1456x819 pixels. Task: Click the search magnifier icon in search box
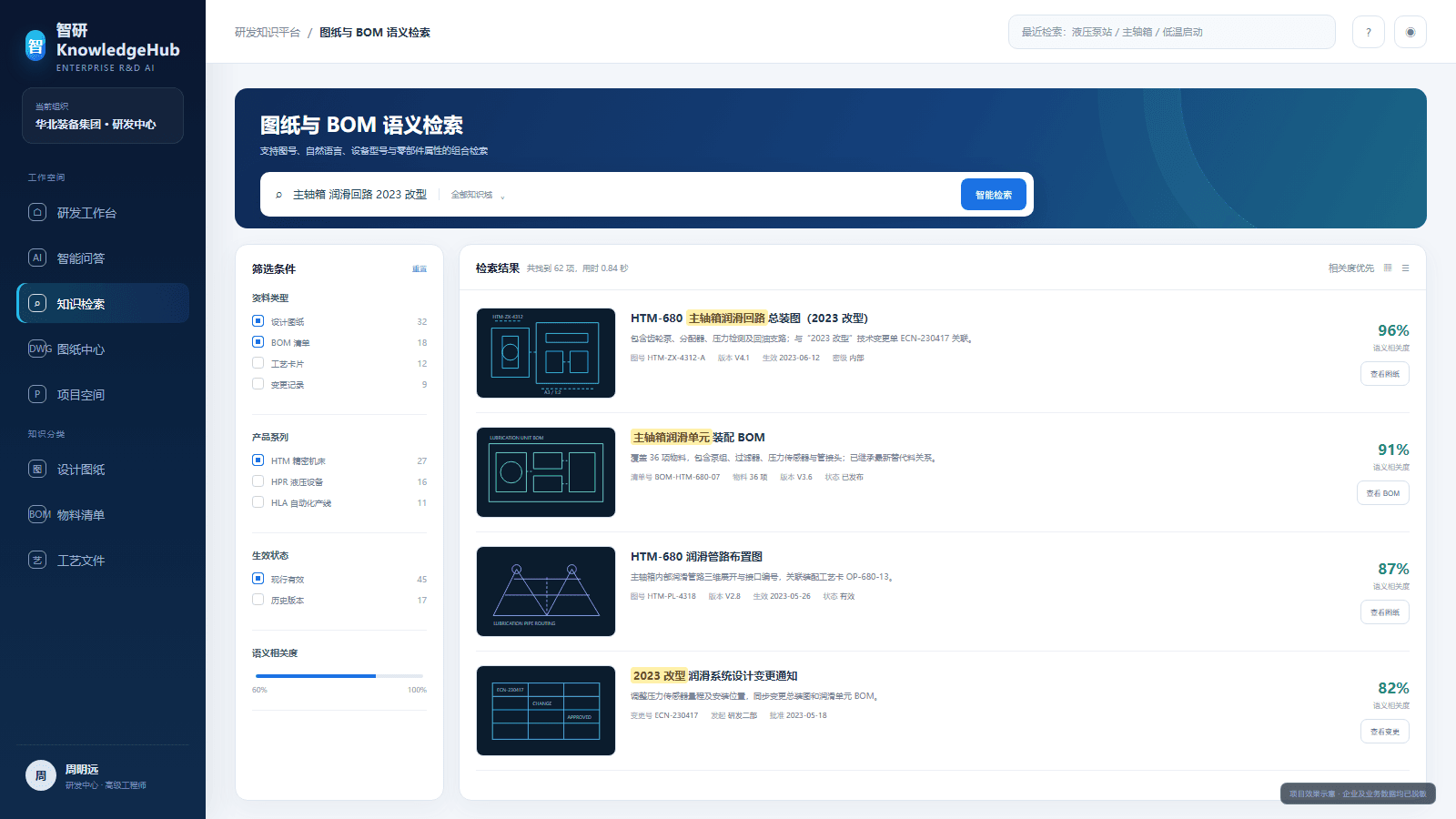278,195
